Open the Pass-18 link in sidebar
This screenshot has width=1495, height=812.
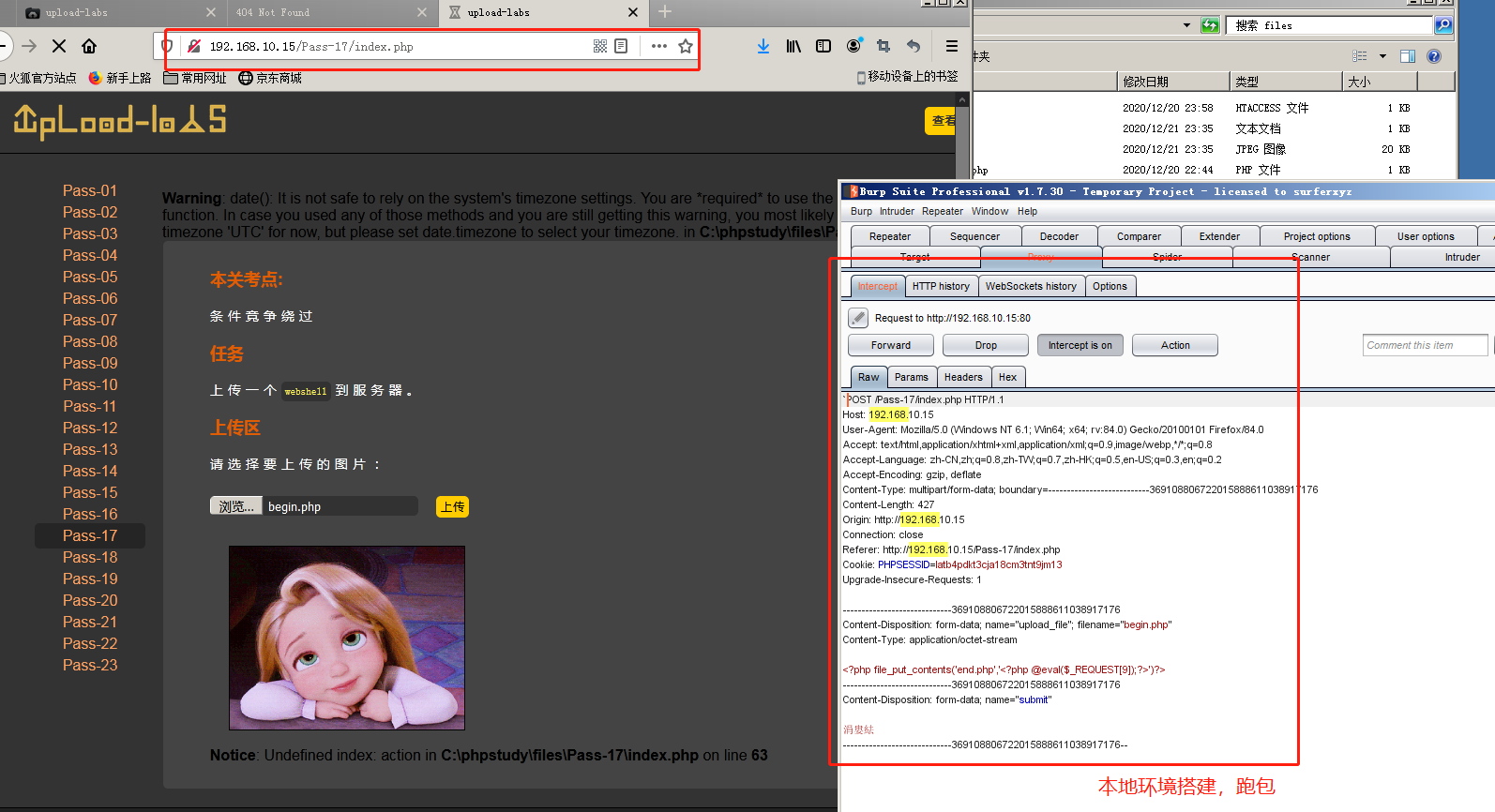[x=90, y=557]
